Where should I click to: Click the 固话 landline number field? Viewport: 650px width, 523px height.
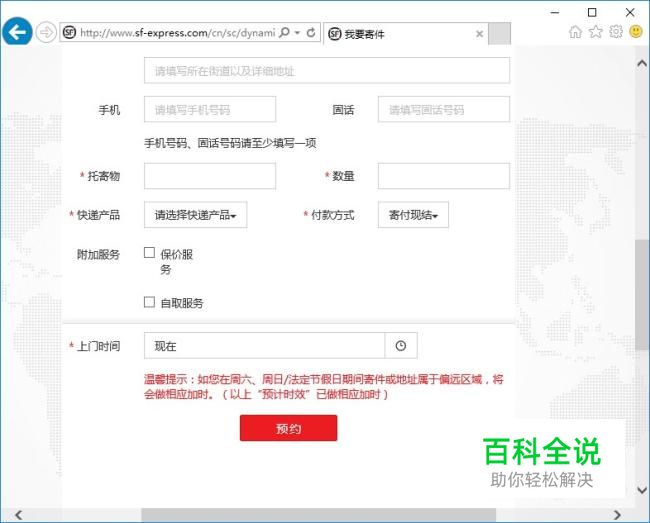[x=444, y=109]
